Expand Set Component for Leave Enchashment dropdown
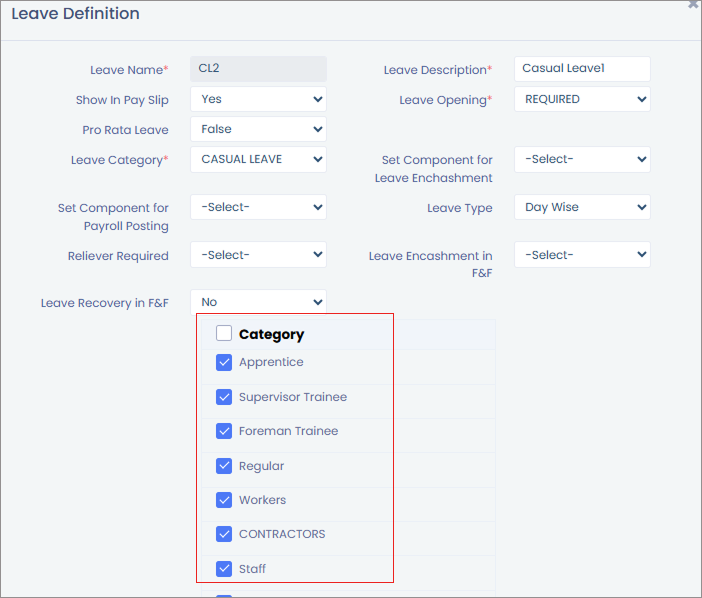Screen dimensions: 702x598 coord(582,159)
